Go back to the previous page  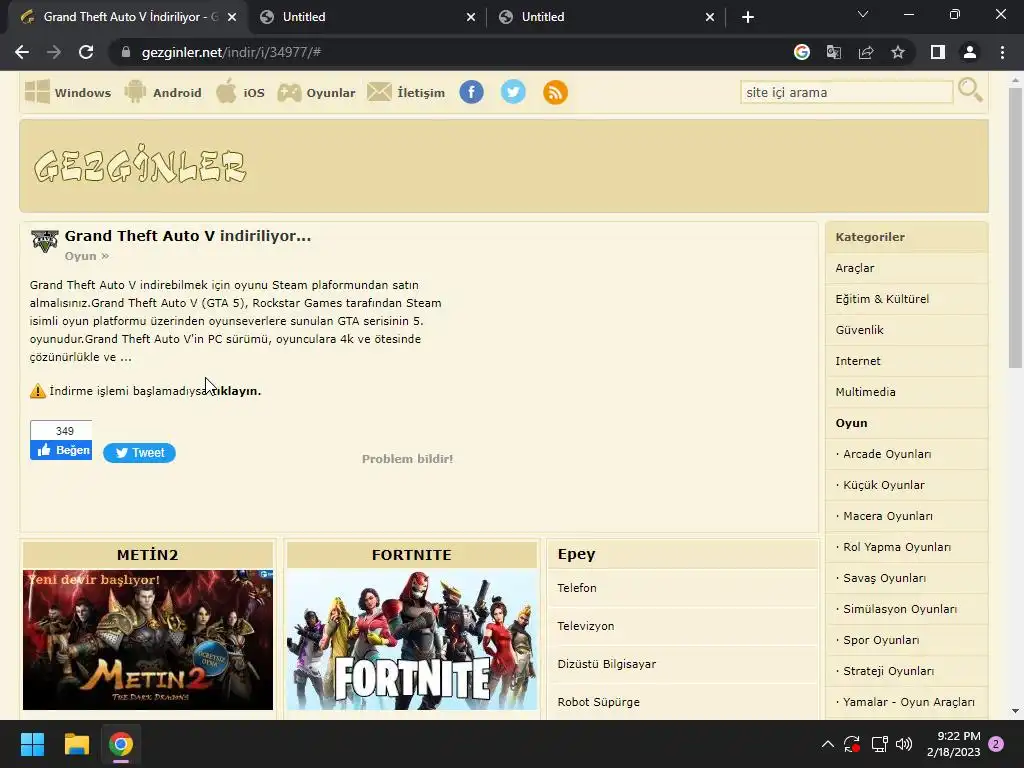(22, 52)
